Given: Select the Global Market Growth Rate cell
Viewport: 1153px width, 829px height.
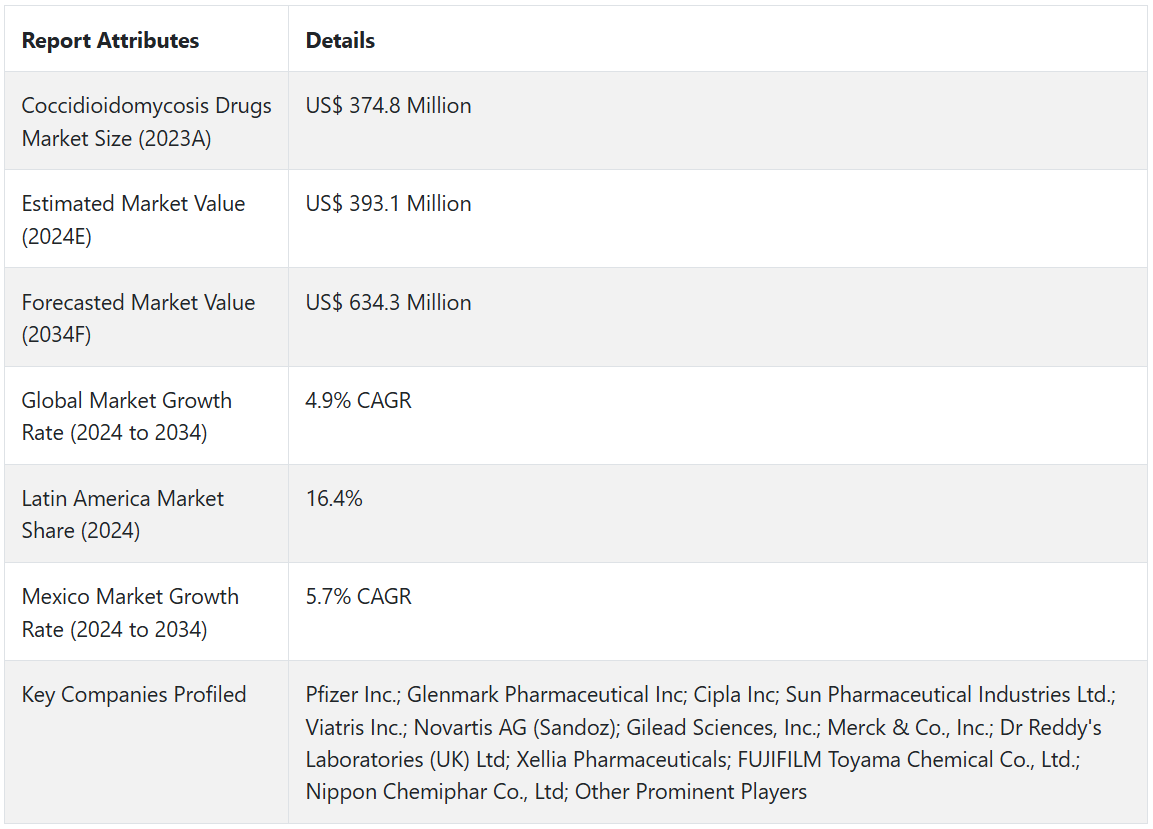Looking at the screenshot, I should [x=127, y=416].
